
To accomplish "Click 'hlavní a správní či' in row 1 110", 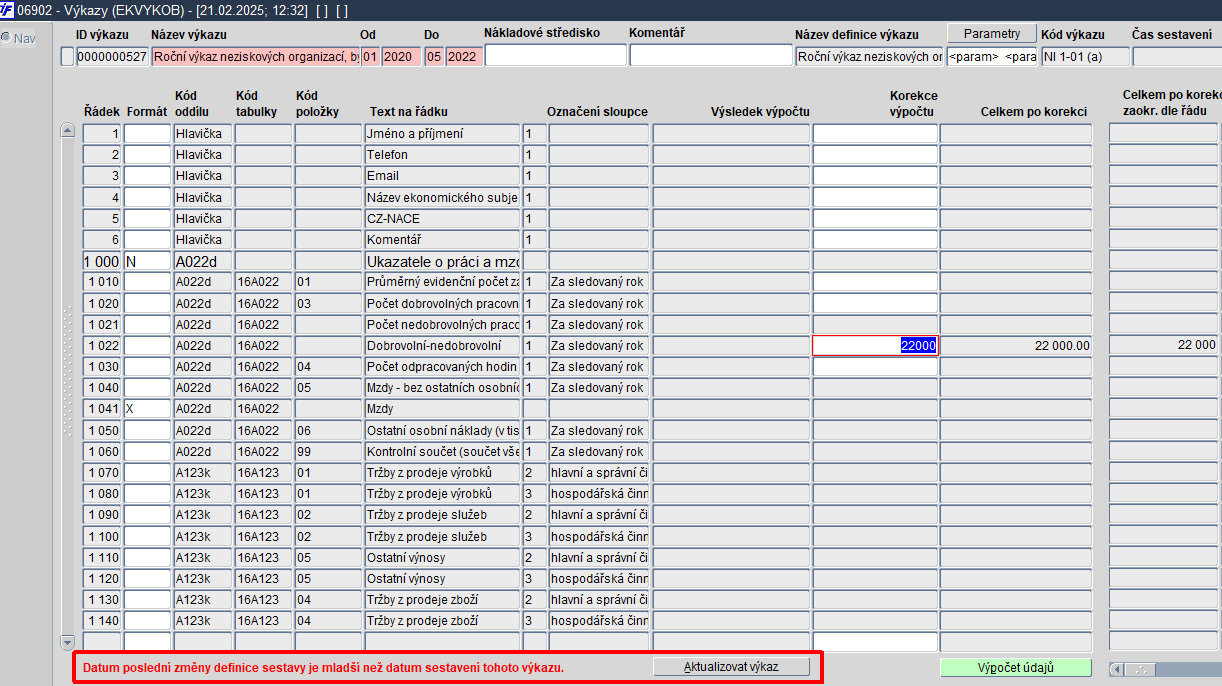I will [598, 557].
